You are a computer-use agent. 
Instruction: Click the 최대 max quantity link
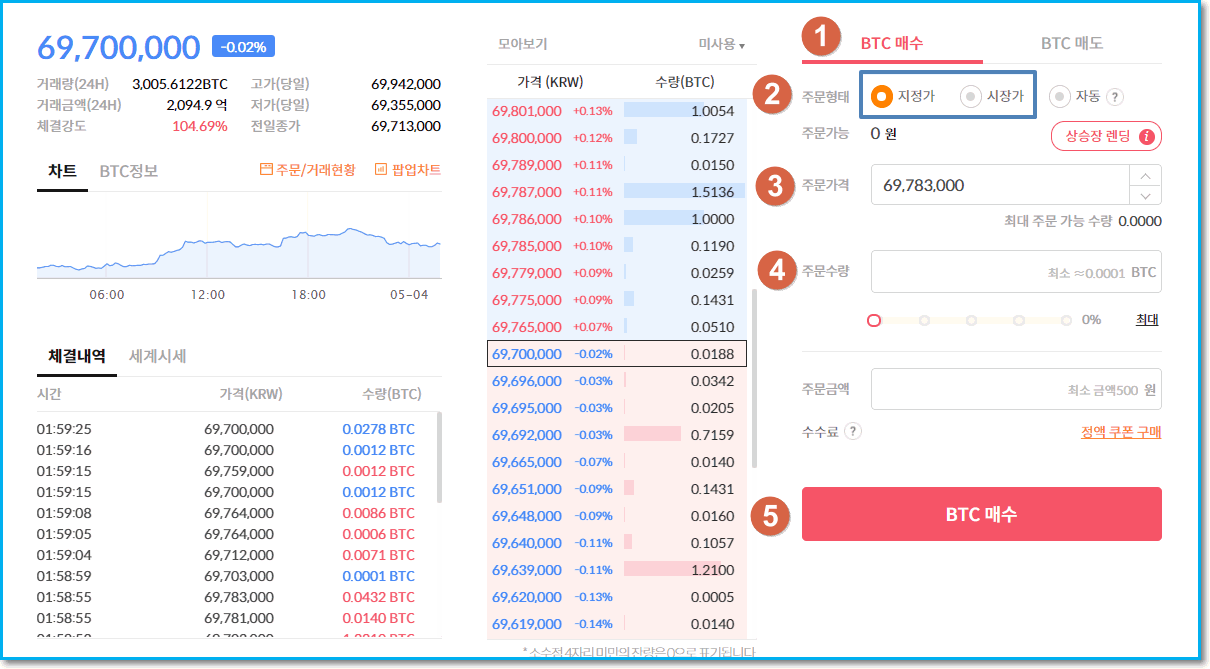click(1146, 320)
